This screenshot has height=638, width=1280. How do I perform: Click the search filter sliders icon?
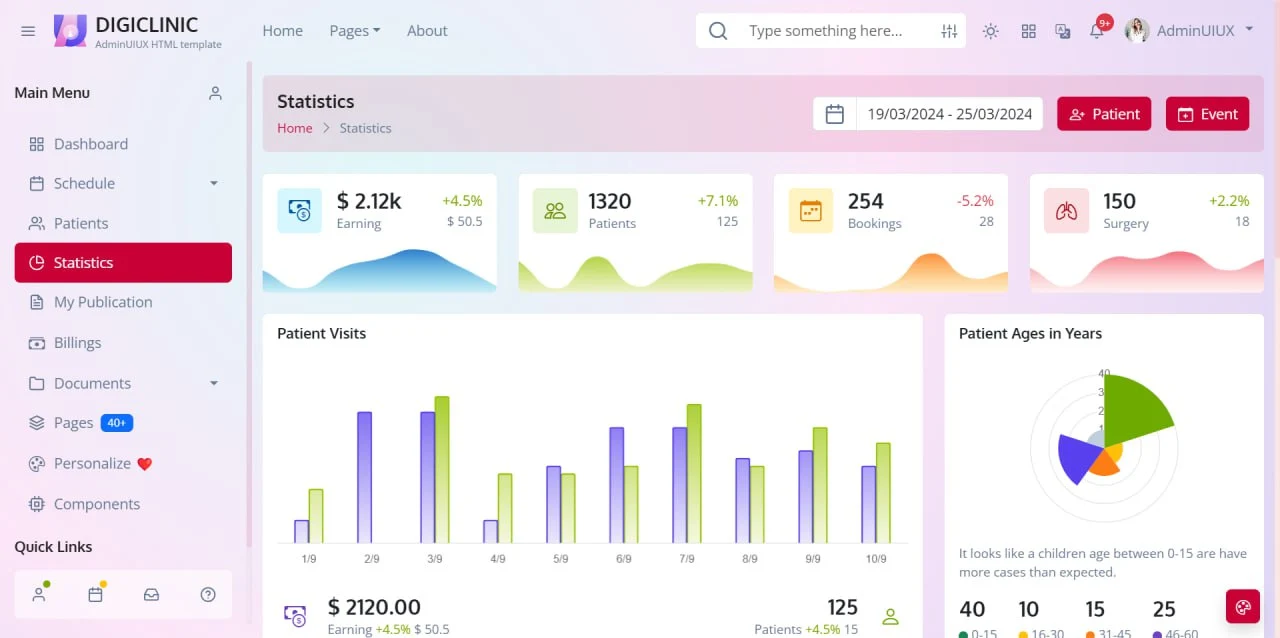949,31
